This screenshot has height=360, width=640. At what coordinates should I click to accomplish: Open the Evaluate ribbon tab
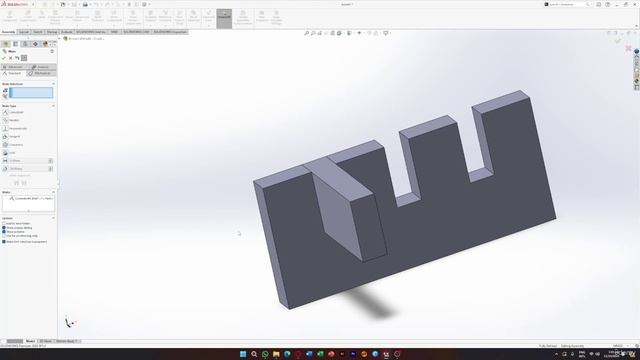coord(67,32)
